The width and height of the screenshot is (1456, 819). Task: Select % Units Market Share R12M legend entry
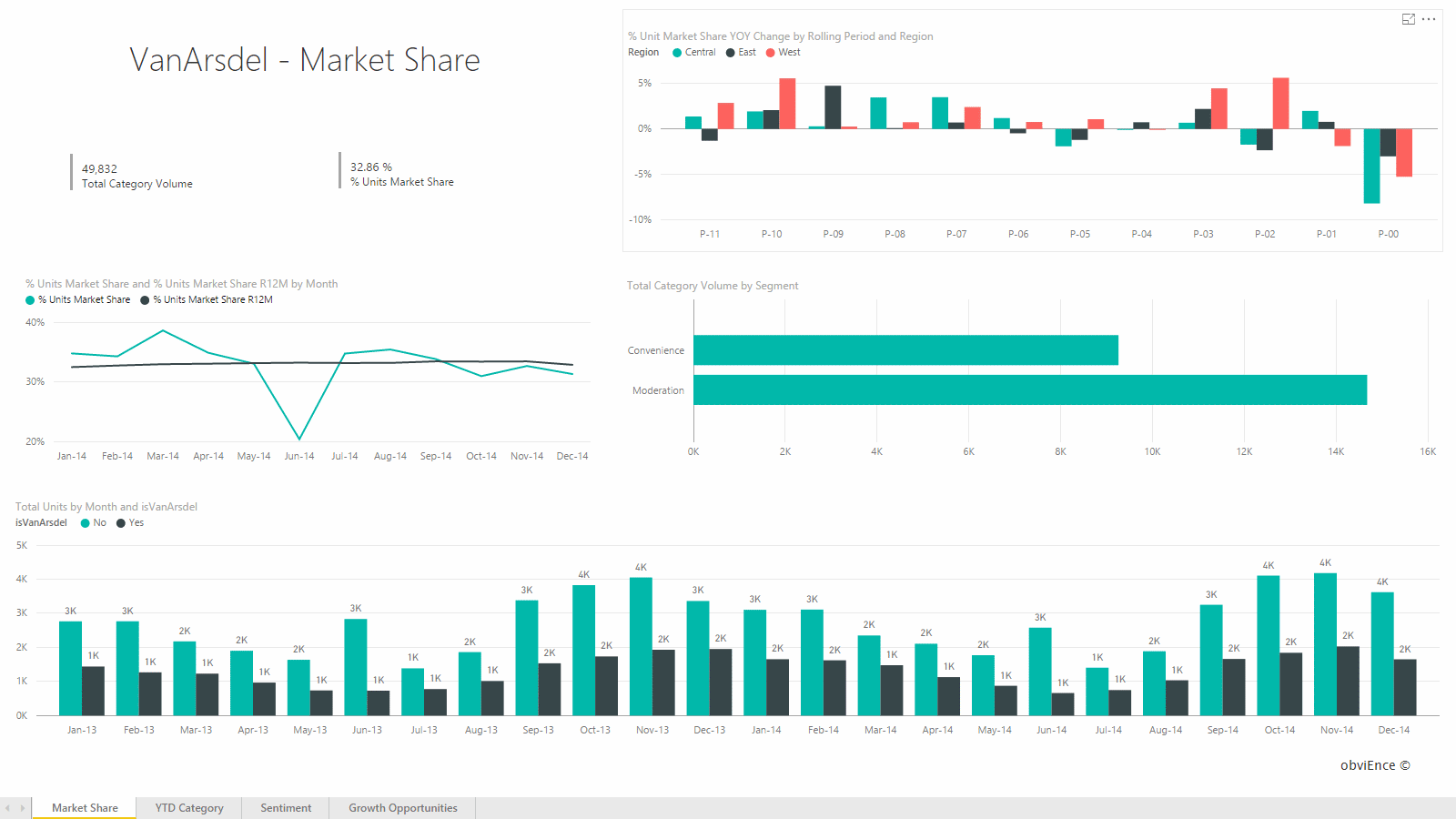(x=207, y=299)
